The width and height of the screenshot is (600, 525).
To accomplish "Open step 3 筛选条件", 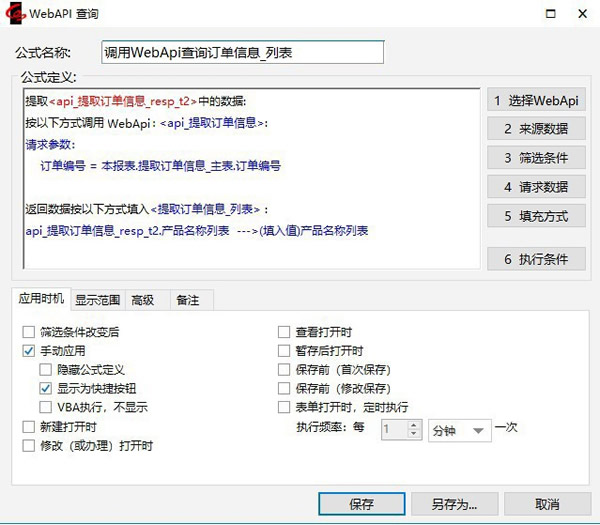I will pyautogui.click(x=535, y=158).
